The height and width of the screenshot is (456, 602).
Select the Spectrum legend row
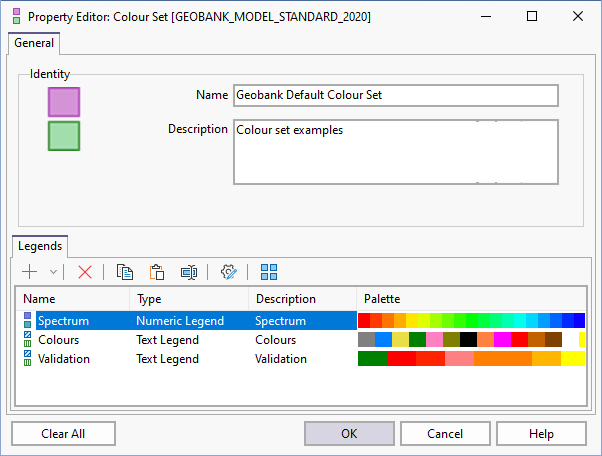pyautogui.click(x=301, y=321)
